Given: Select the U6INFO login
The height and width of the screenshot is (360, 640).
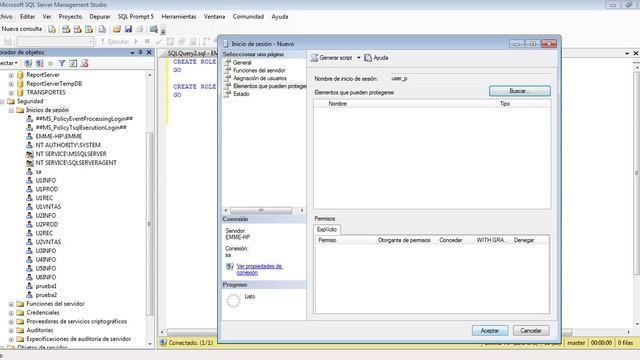Looking at the screenshot, I should click(46, 277).
